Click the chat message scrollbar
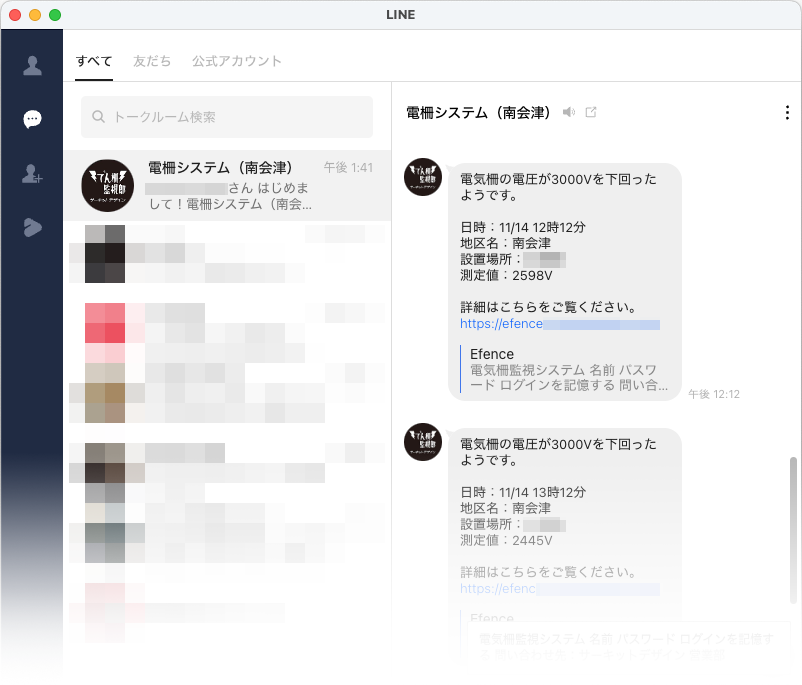 tap(793, 530)
